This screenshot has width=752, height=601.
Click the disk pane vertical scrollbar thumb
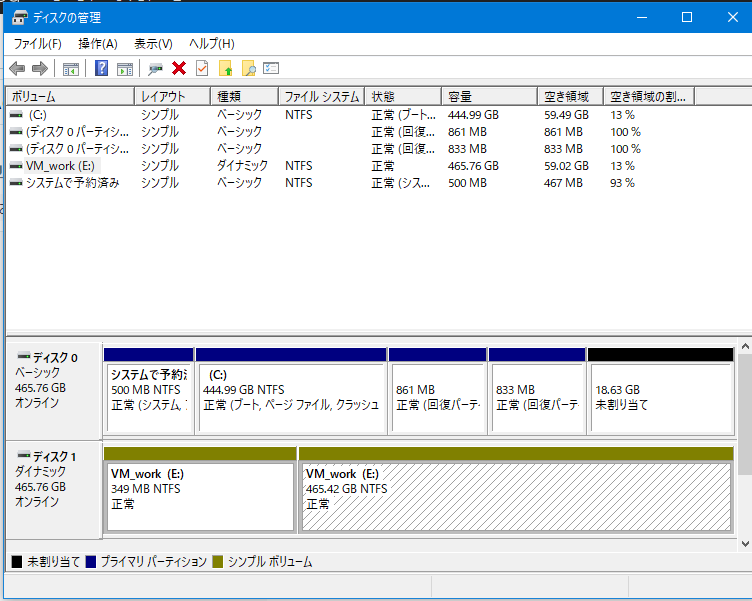pyautogui.click(x=745, y=414)
